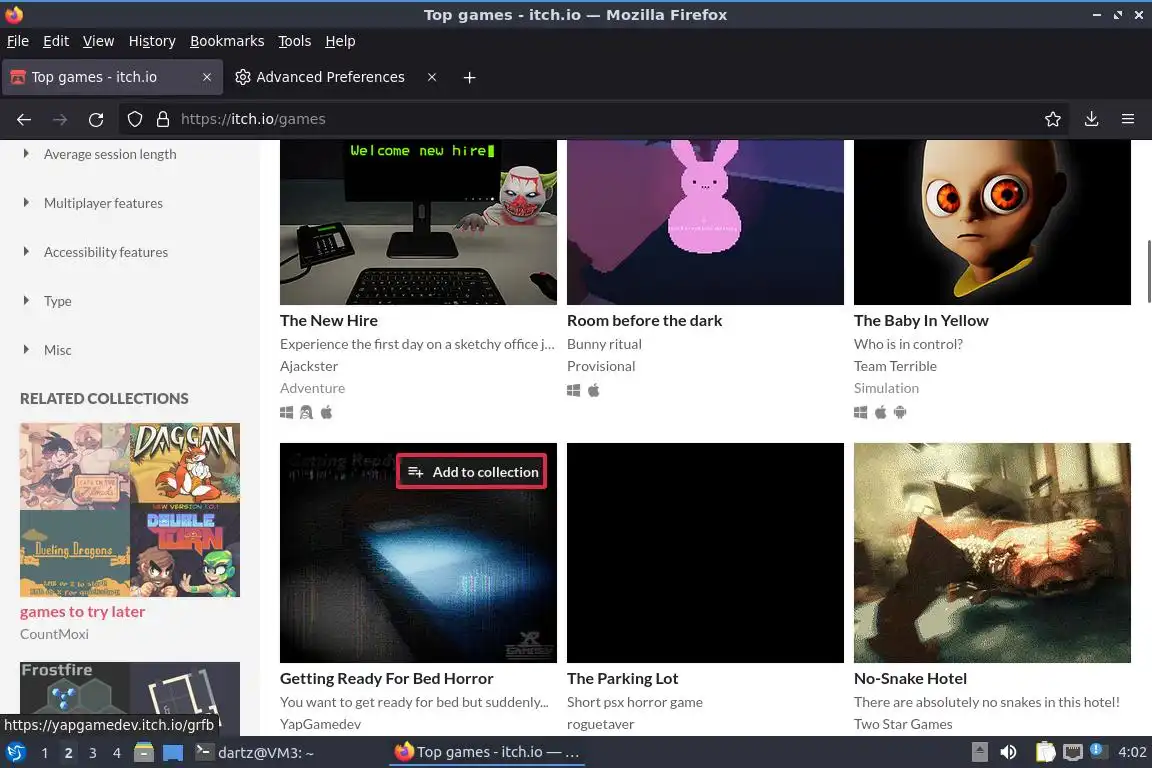Click the removable media tray icon

(979, 753)
